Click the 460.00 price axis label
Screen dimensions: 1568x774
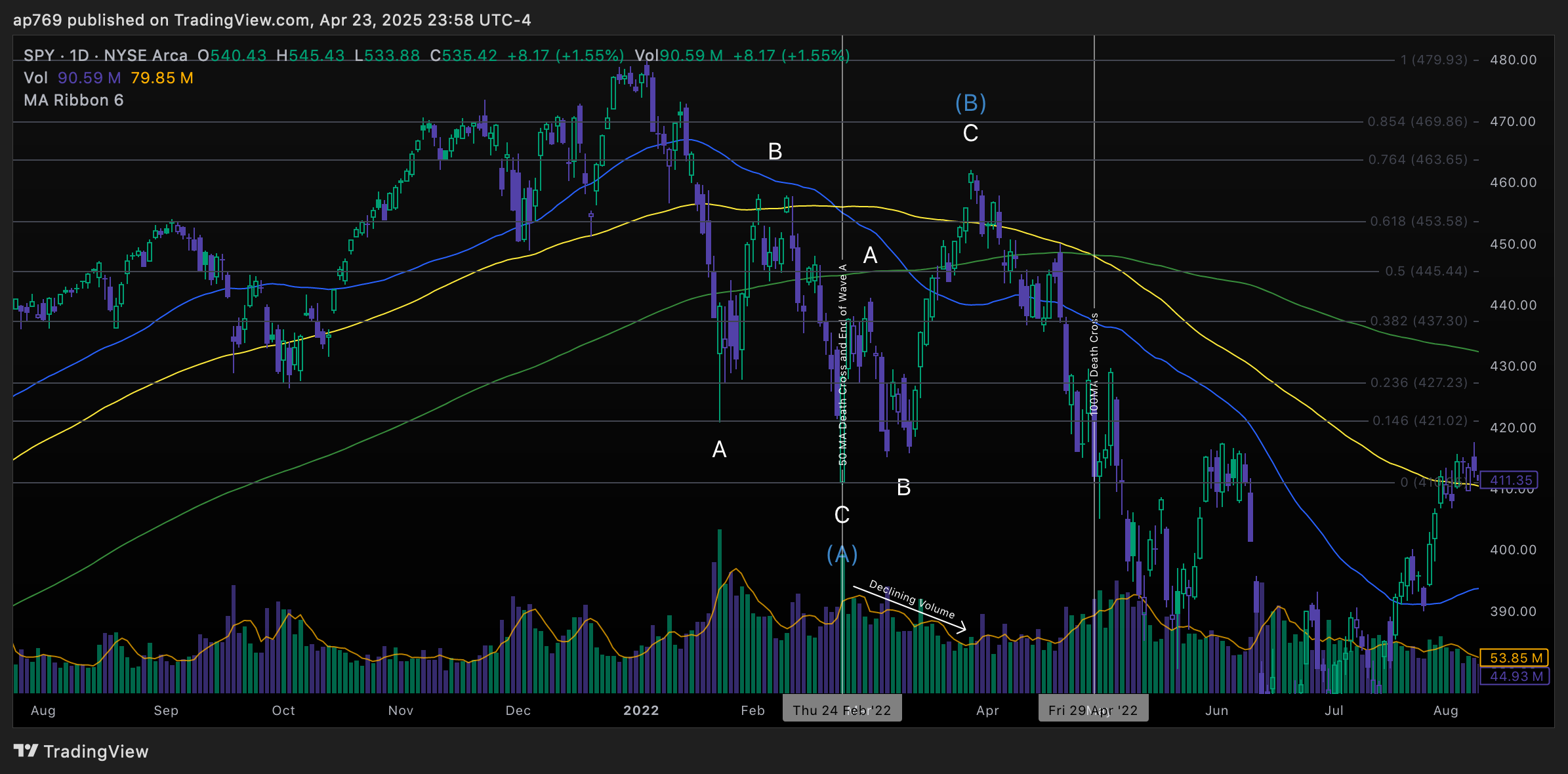coord(1513,182)
